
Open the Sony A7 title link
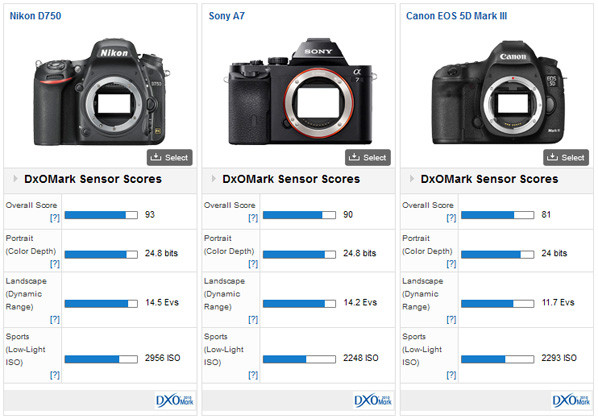click(227, 16)
